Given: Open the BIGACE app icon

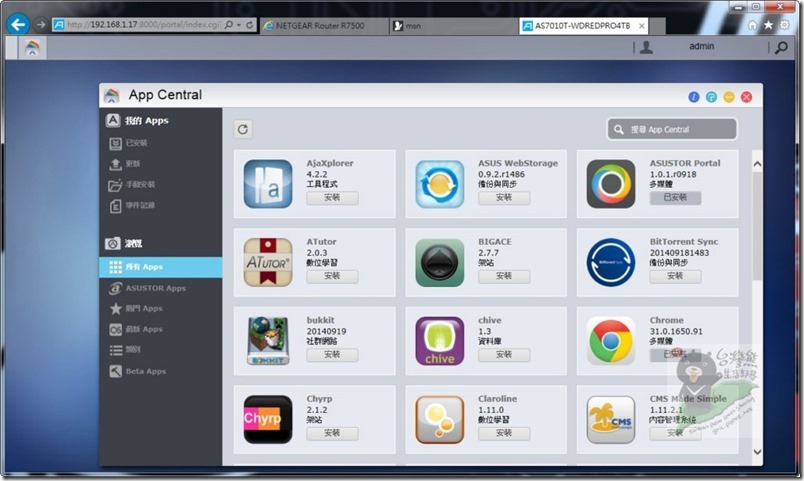Looking at the screenshot, I should (439, 262).
